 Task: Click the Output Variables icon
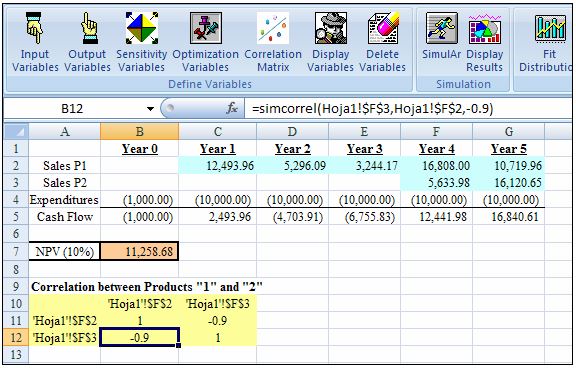(87, 42)
